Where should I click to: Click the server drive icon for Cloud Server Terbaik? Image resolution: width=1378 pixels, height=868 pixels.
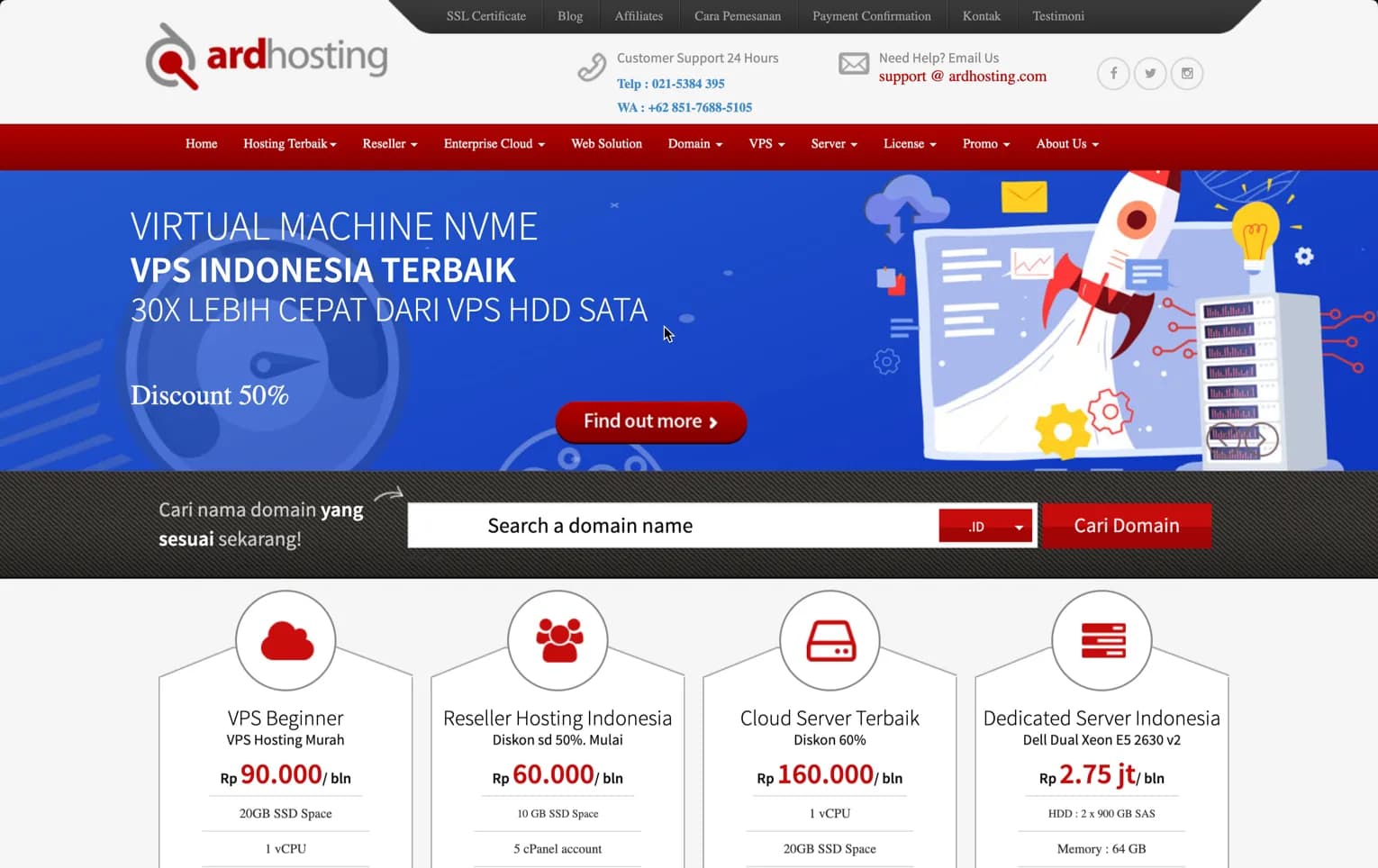point(830,640)
